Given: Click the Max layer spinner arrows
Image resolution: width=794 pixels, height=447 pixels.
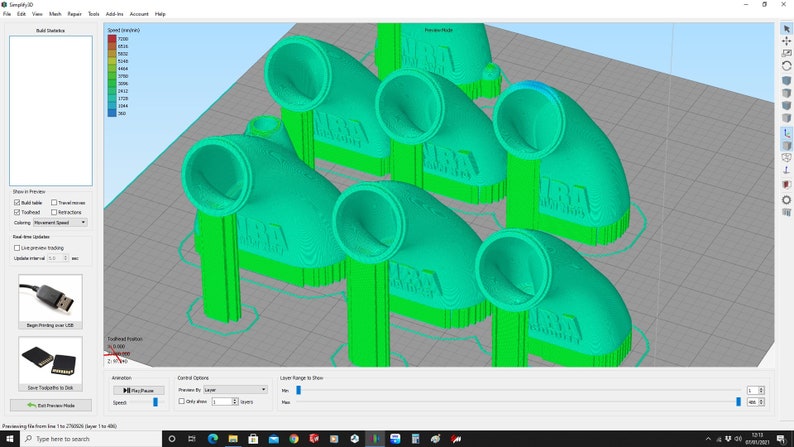Looking at the screenshot, I should [761, 402].
